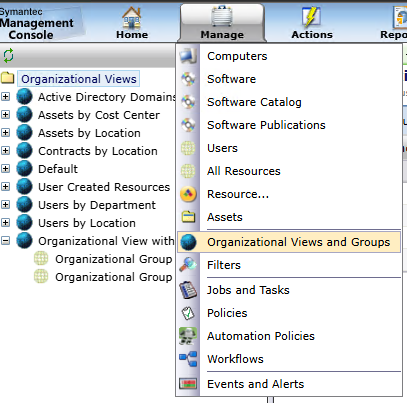Click the green refresh icon
The height and width of the screenshot is (403, 407).
(x=8, y=55)
